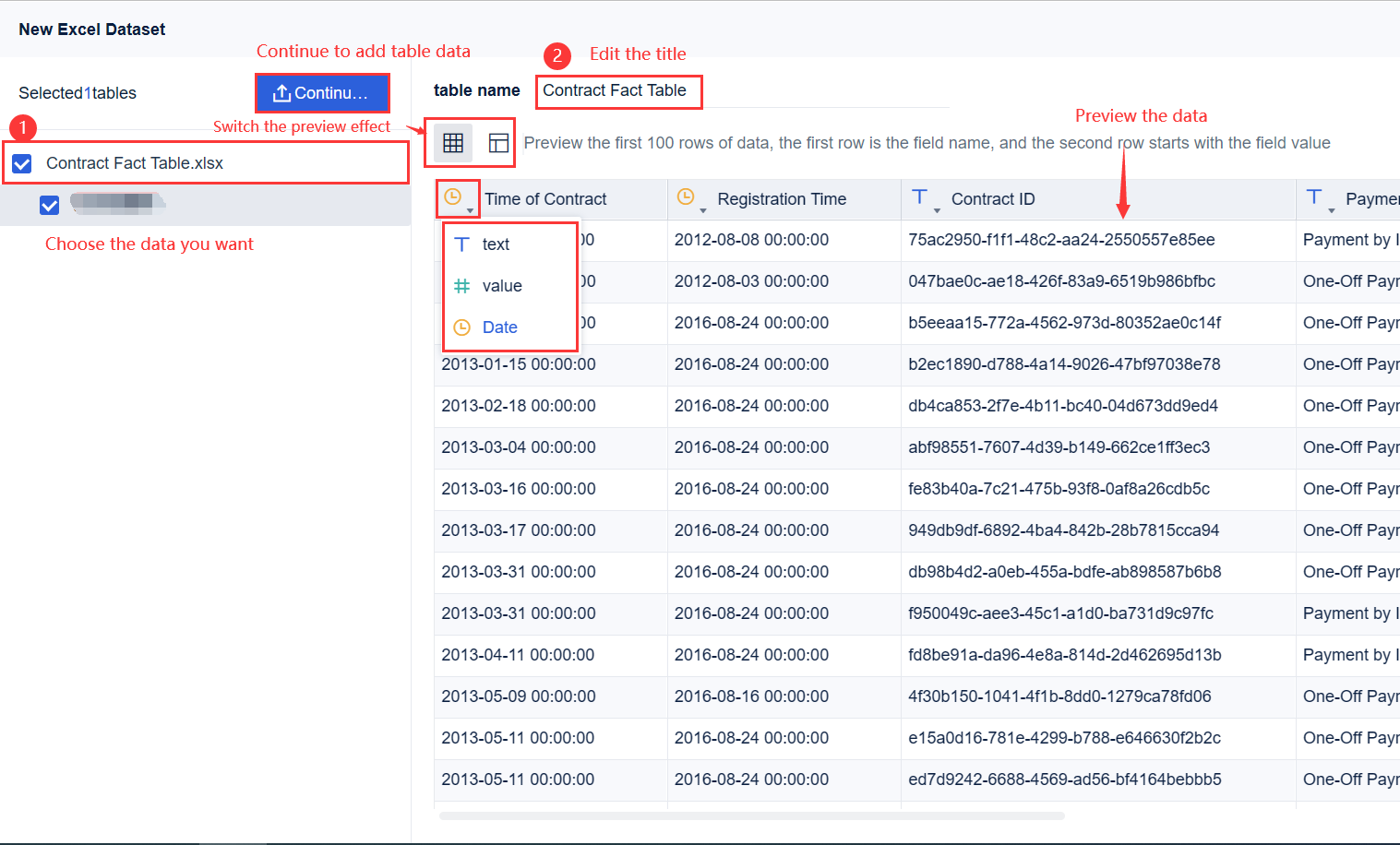This screenshot has width=1400, height=845.
Task: Click the T text-type icon on Contract ID column
Action: pyautogui.click(x=920, y=196)
